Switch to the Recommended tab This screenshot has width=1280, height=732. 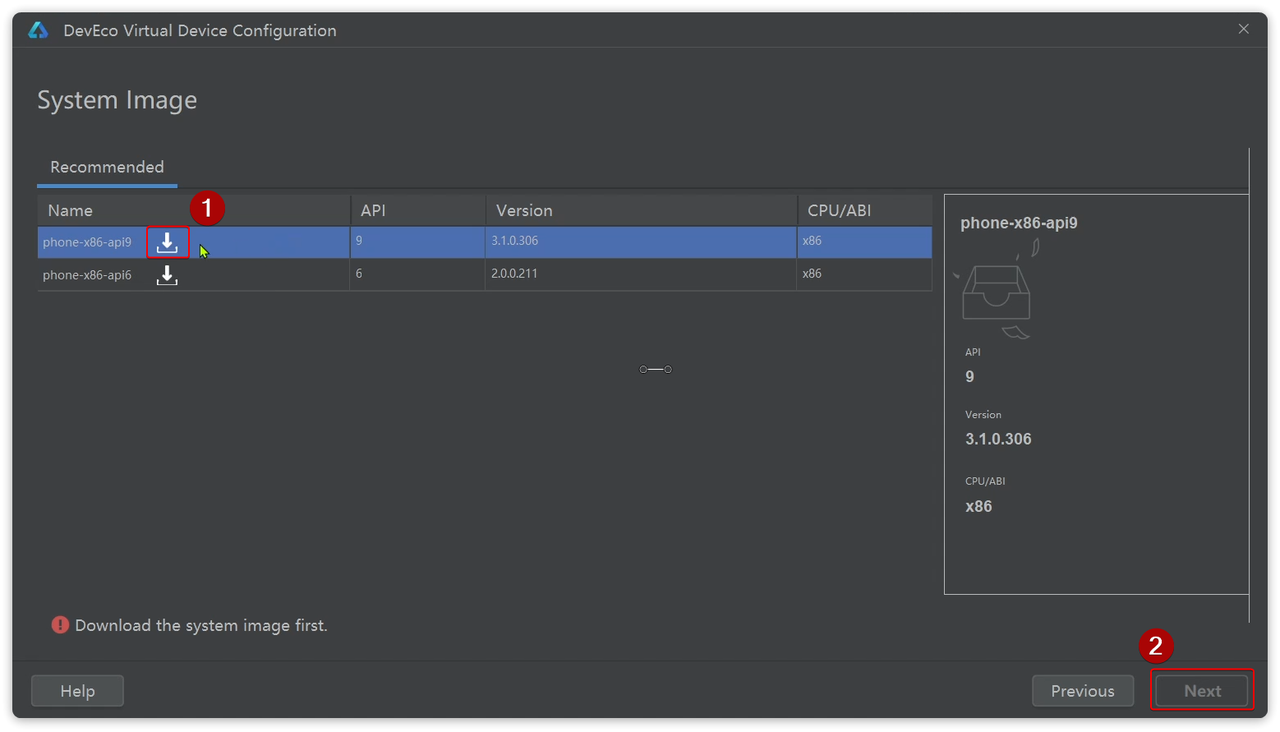click(107, 167)
